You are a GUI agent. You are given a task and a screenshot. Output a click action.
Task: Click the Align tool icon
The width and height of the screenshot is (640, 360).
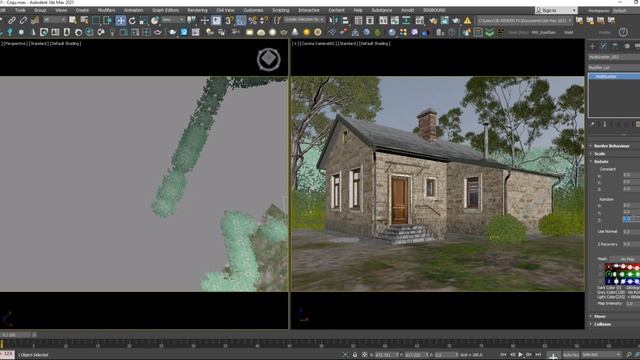click(345, 20)
